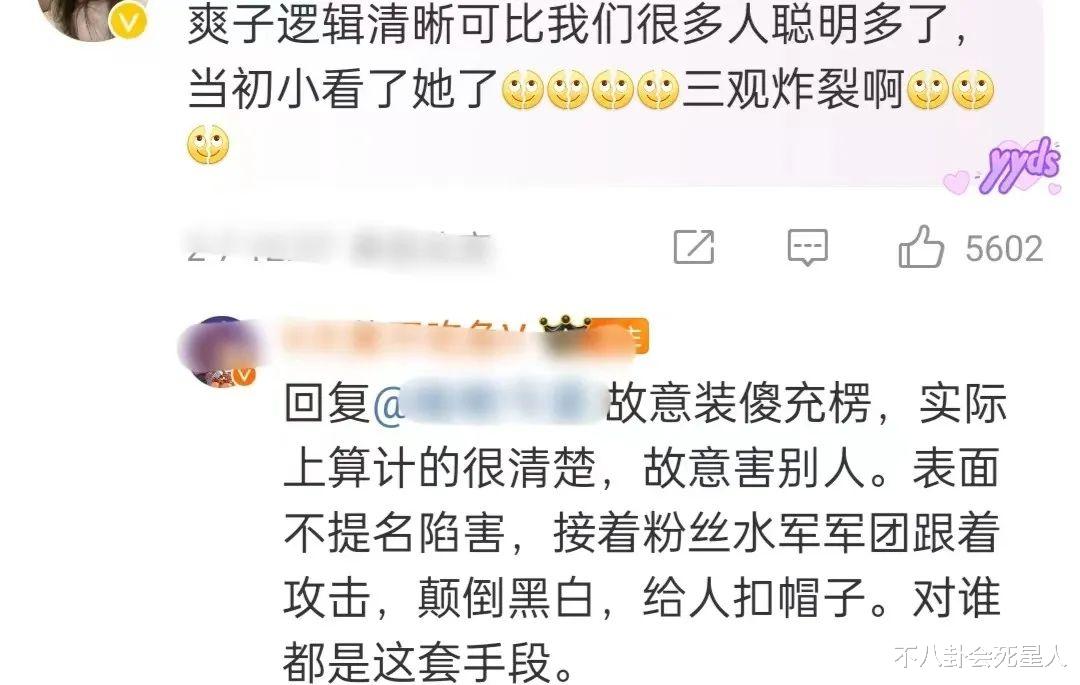The width and height of the screenshot is (1080, 685).
Task: Open the blurred @mention after 回复
Action: [489, 403]
